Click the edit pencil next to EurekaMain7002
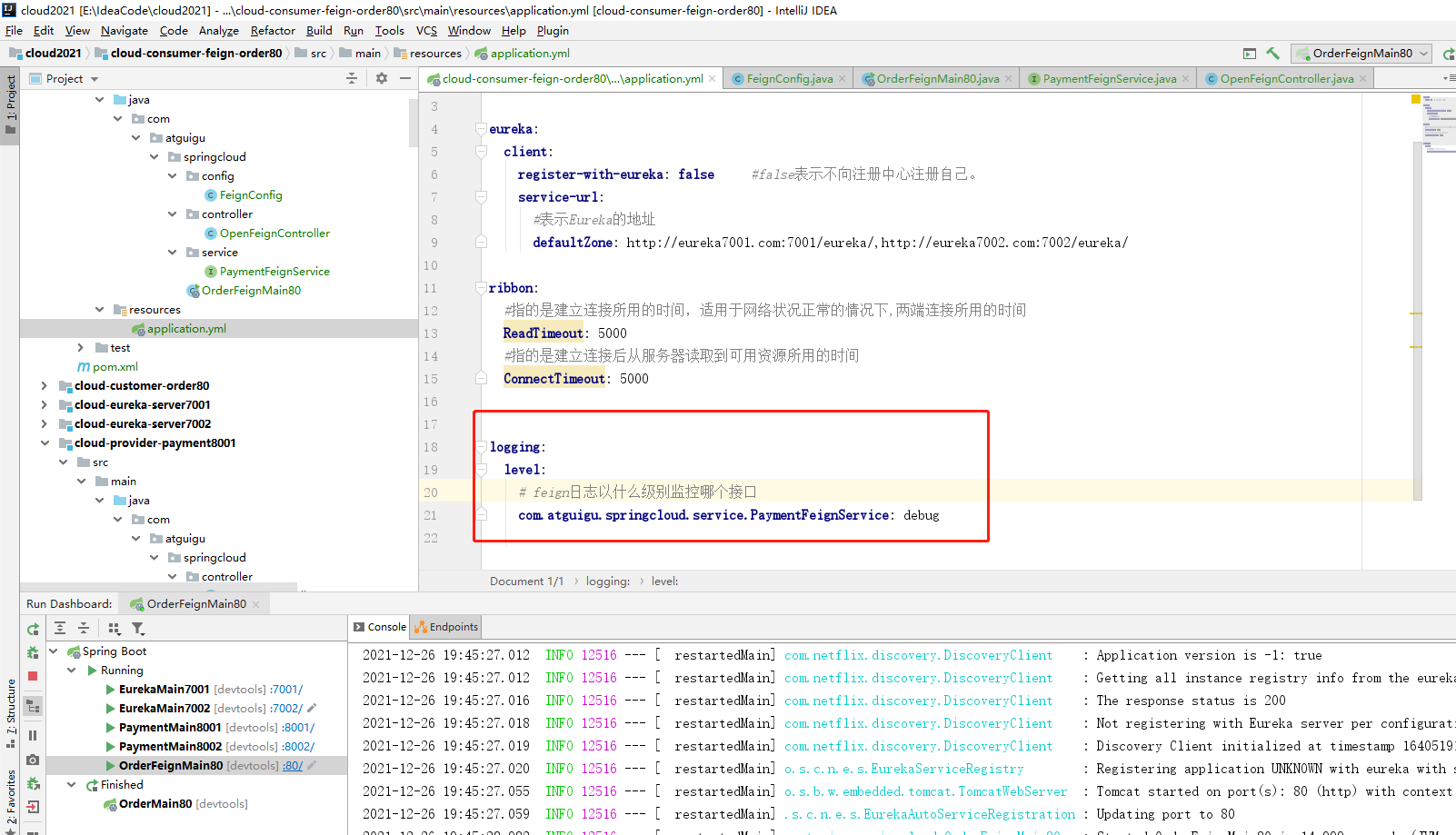 point(312,708)
